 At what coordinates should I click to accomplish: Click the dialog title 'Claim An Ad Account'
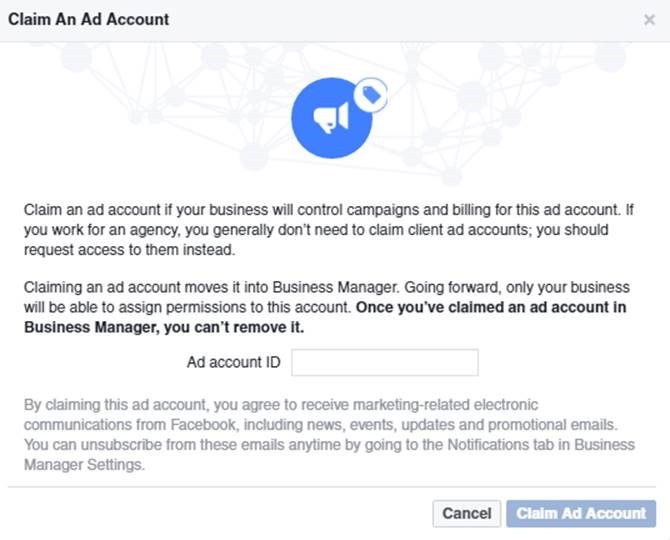click(x=89, y=19)
